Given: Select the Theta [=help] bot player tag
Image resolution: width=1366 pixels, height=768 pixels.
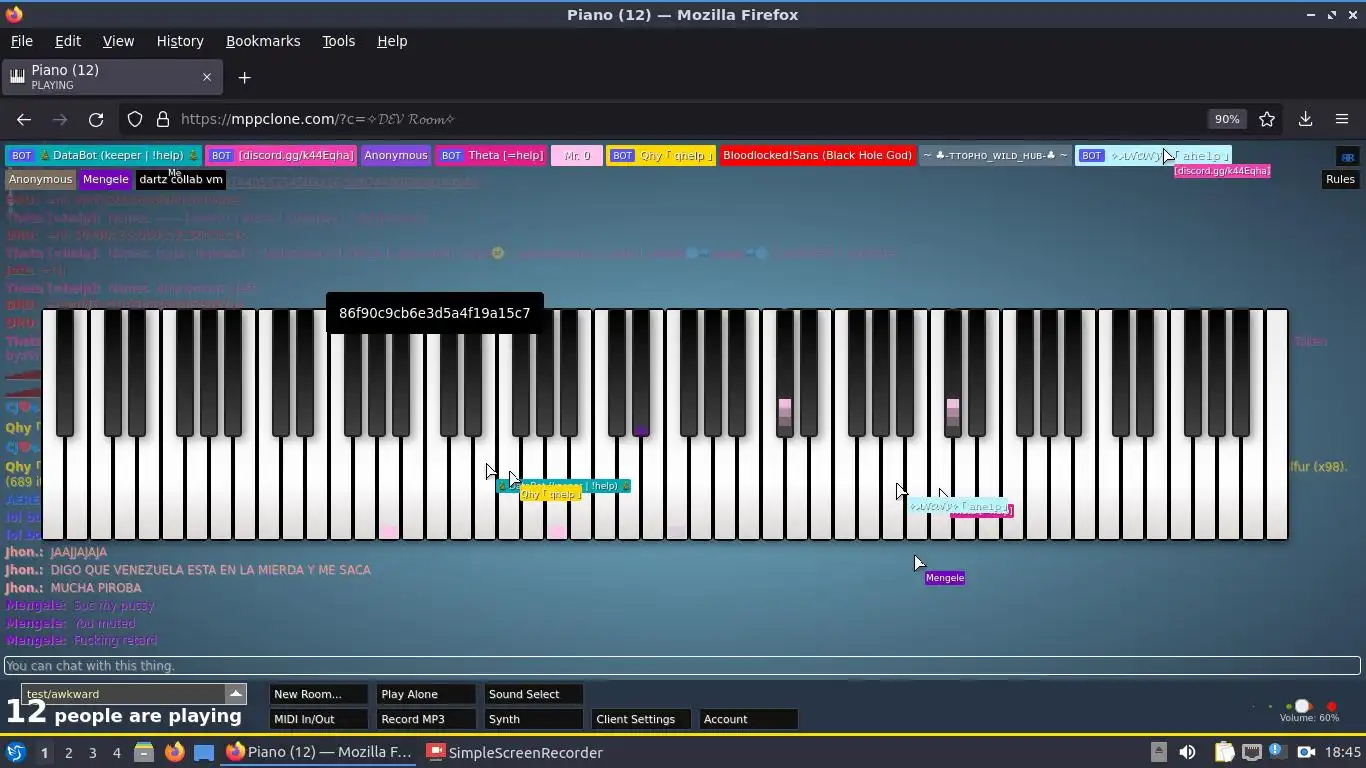Looking at the screenshot, I should (491, 155).
